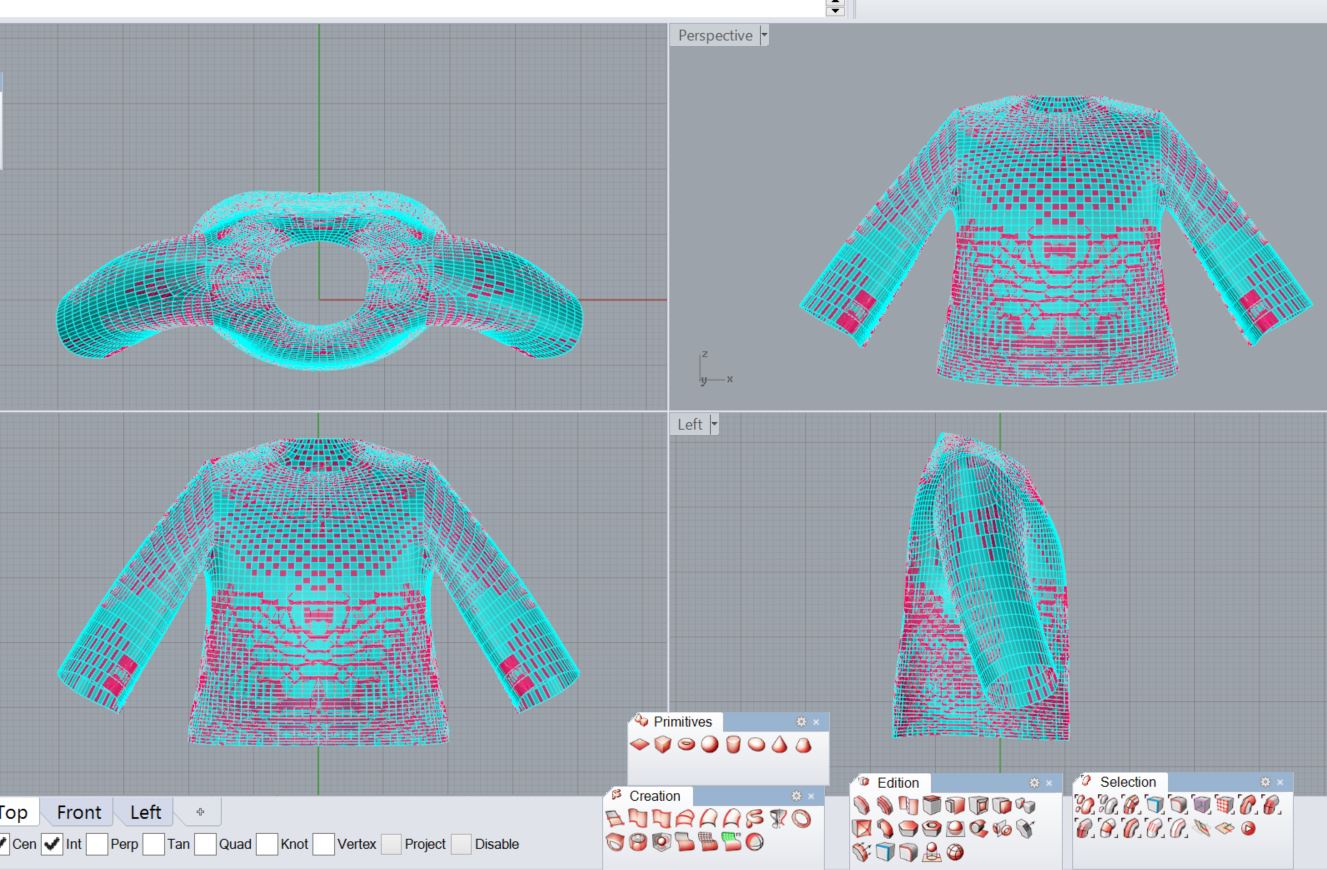
Task: Turn on the Tan object snap
Action: tap(153, 844)
